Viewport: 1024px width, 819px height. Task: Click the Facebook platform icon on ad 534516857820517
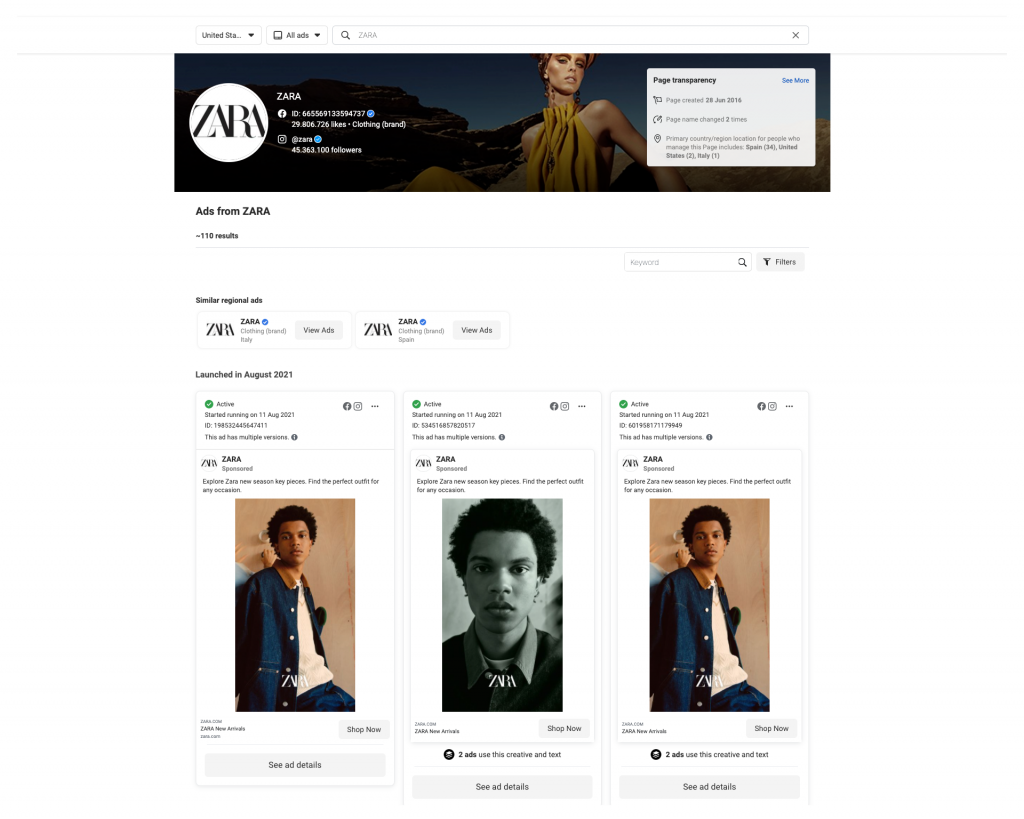pos(554,406)
